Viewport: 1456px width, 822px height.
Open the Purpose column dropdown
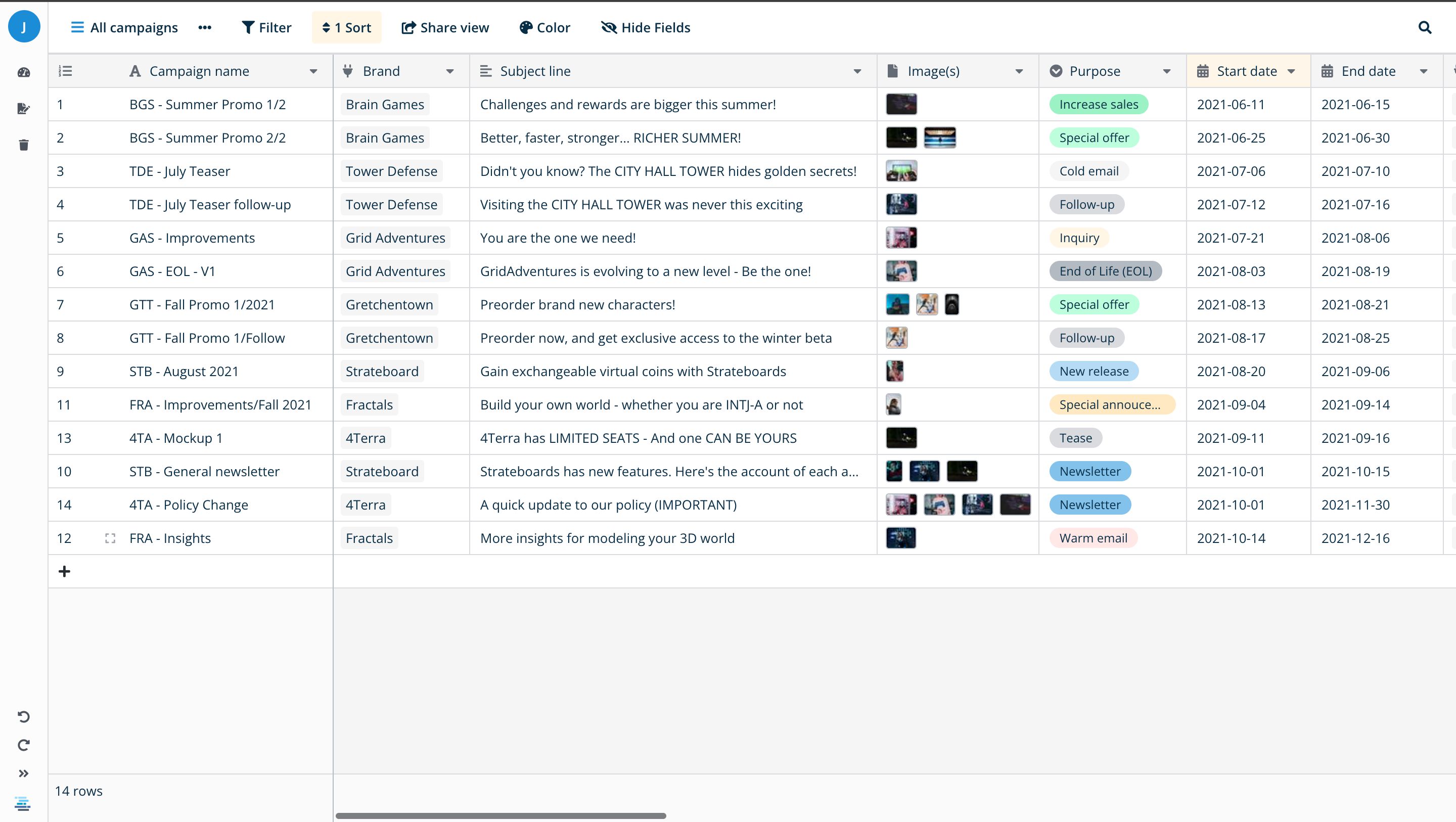1168,71
